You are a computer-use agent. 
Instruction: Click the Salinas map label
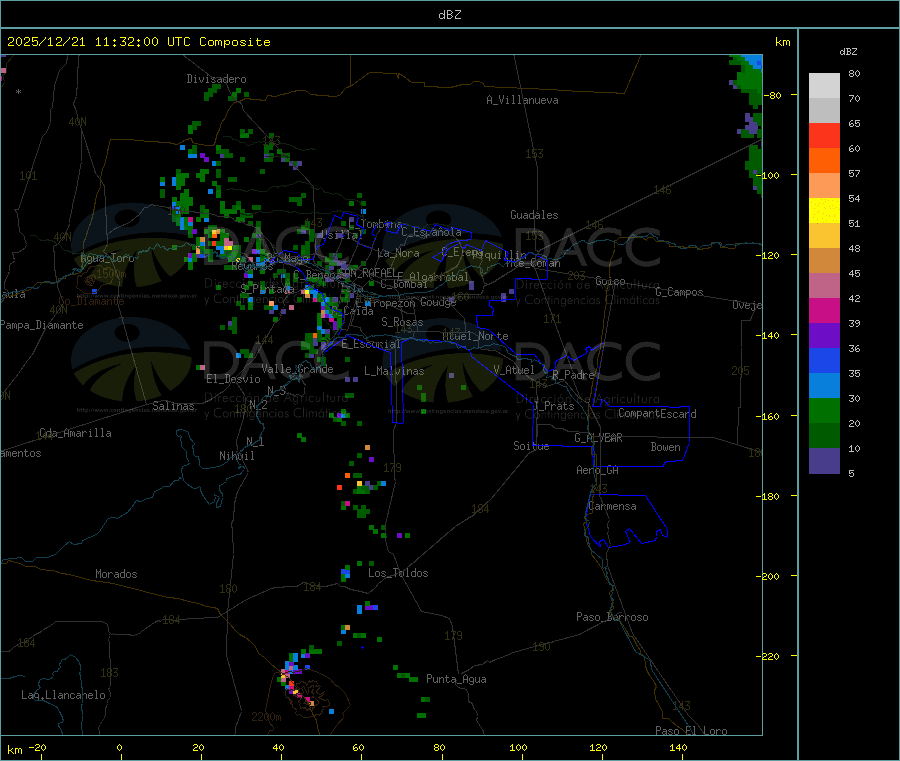point(173,406)
